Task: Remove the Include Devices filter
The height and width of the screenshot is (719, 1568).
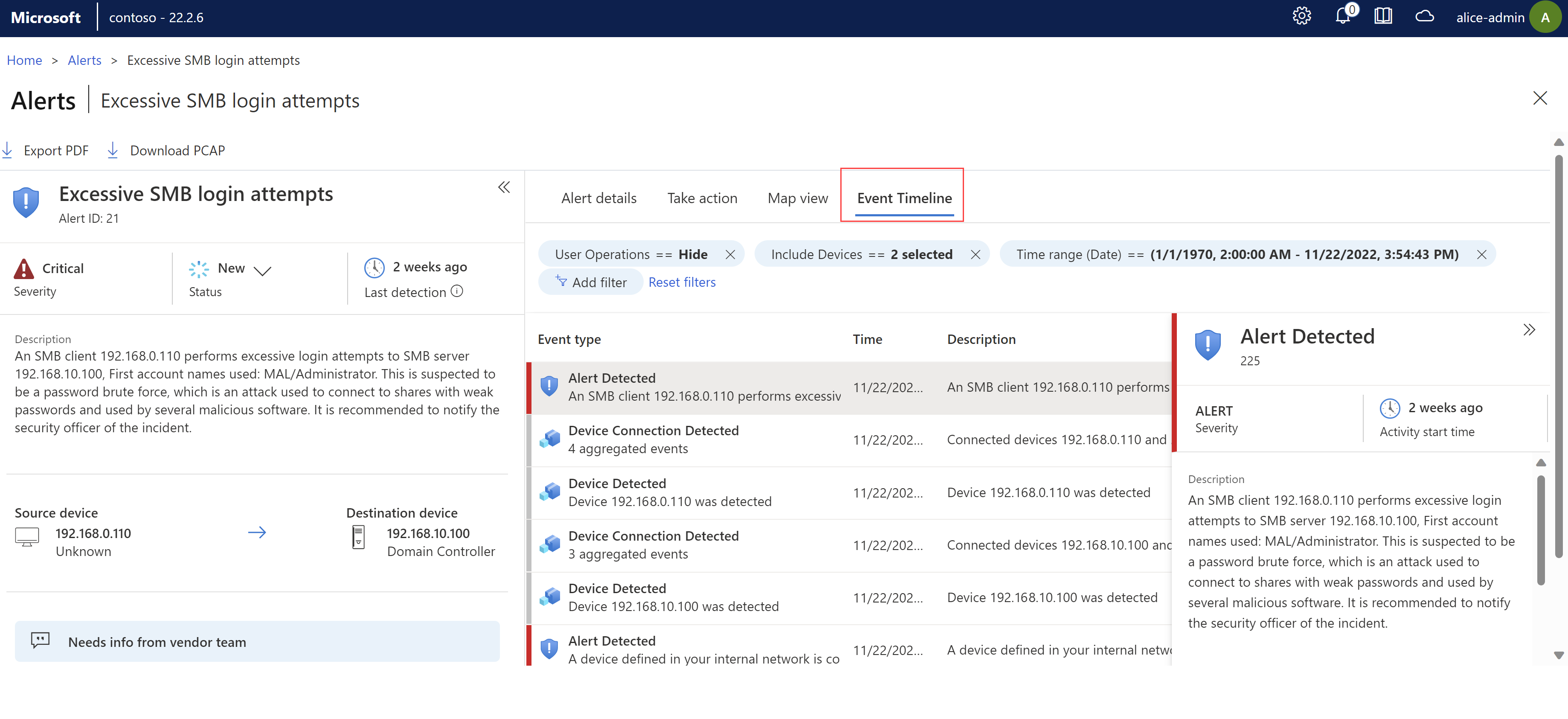Action: [976, 253]
